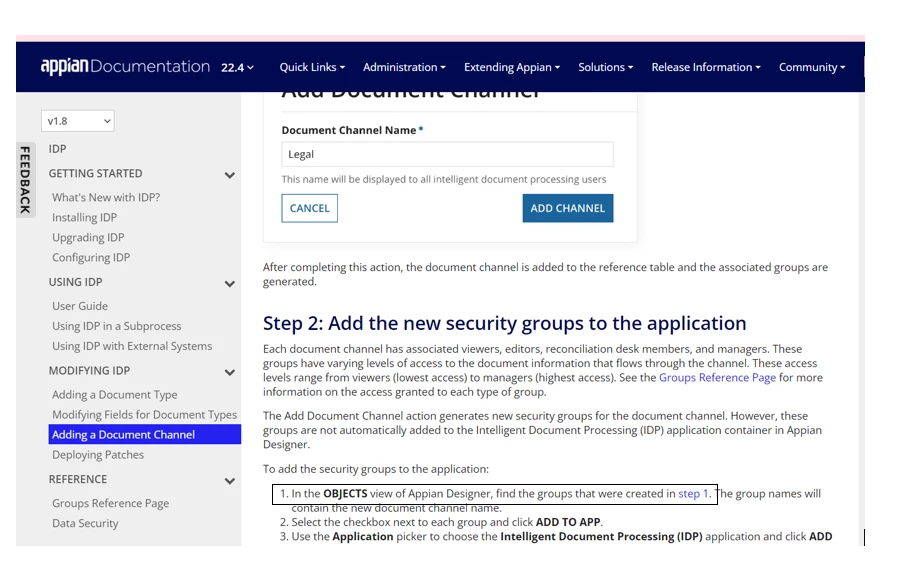Screen dimensions: 906x577
Task: Click the CANCEL button
Action: pos(310,208)
